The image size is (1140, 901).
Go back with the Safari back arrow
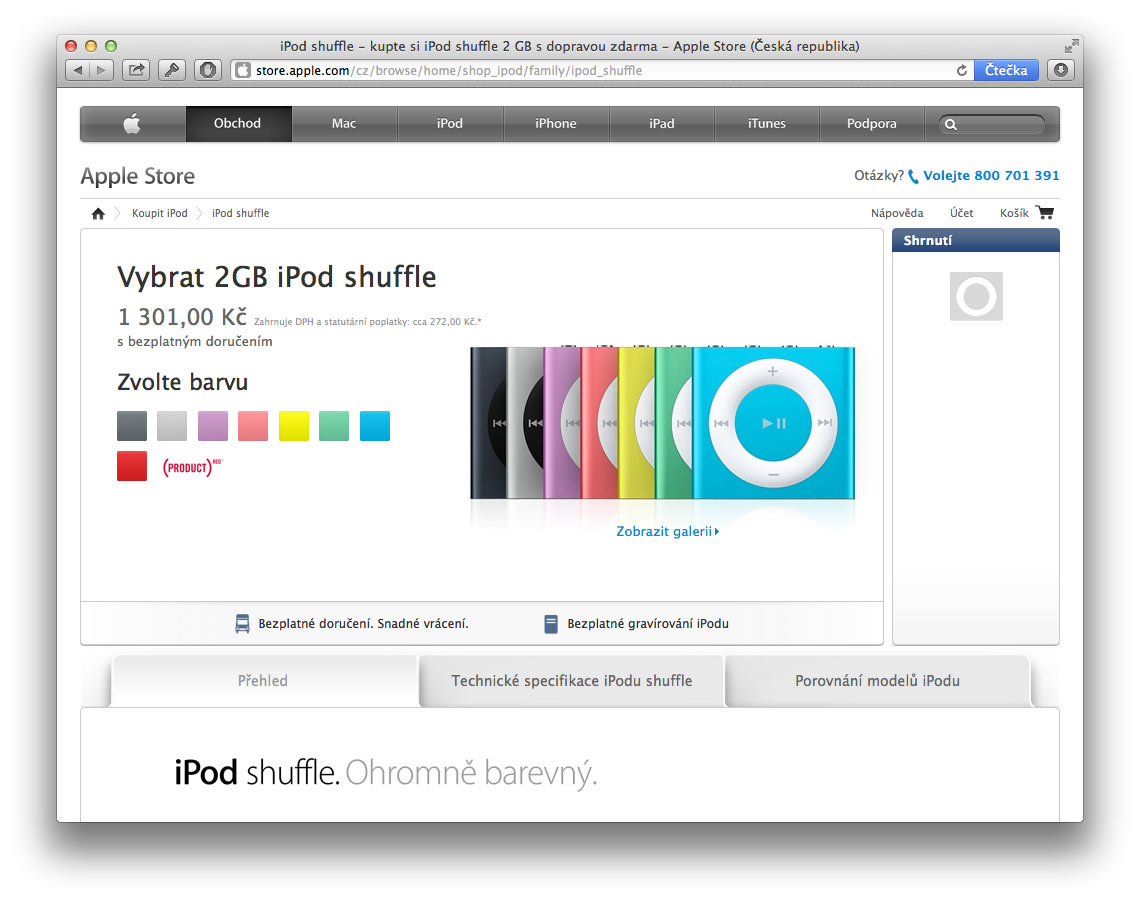[78, 70]
